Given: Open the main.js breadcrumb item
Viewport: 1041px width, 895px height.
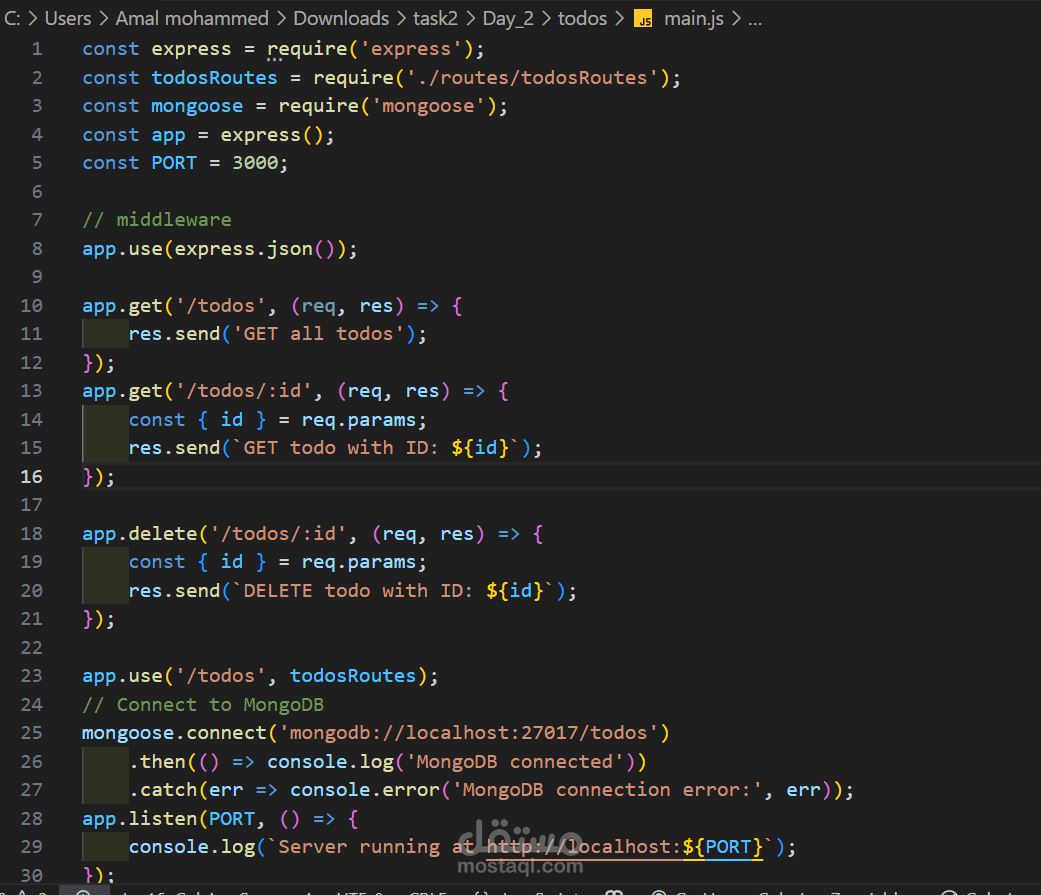Looking at the screenshot, I should tap(694, 19).
